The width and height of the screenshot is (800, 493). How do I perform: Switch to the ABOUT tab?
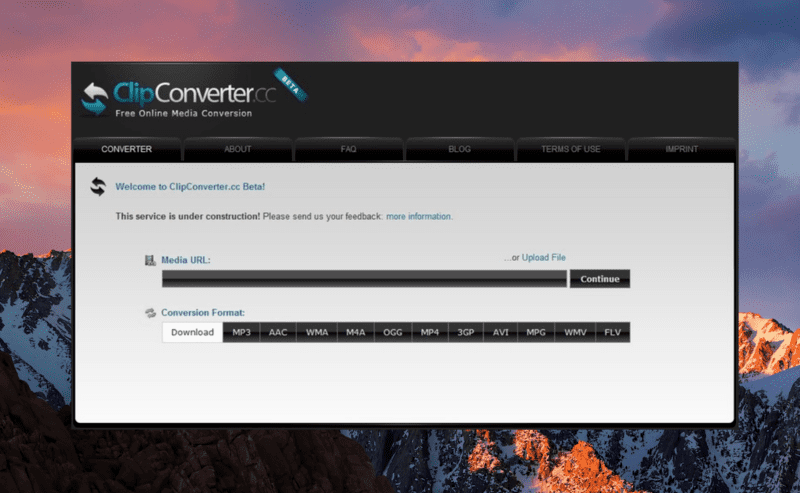coord(238,149)
